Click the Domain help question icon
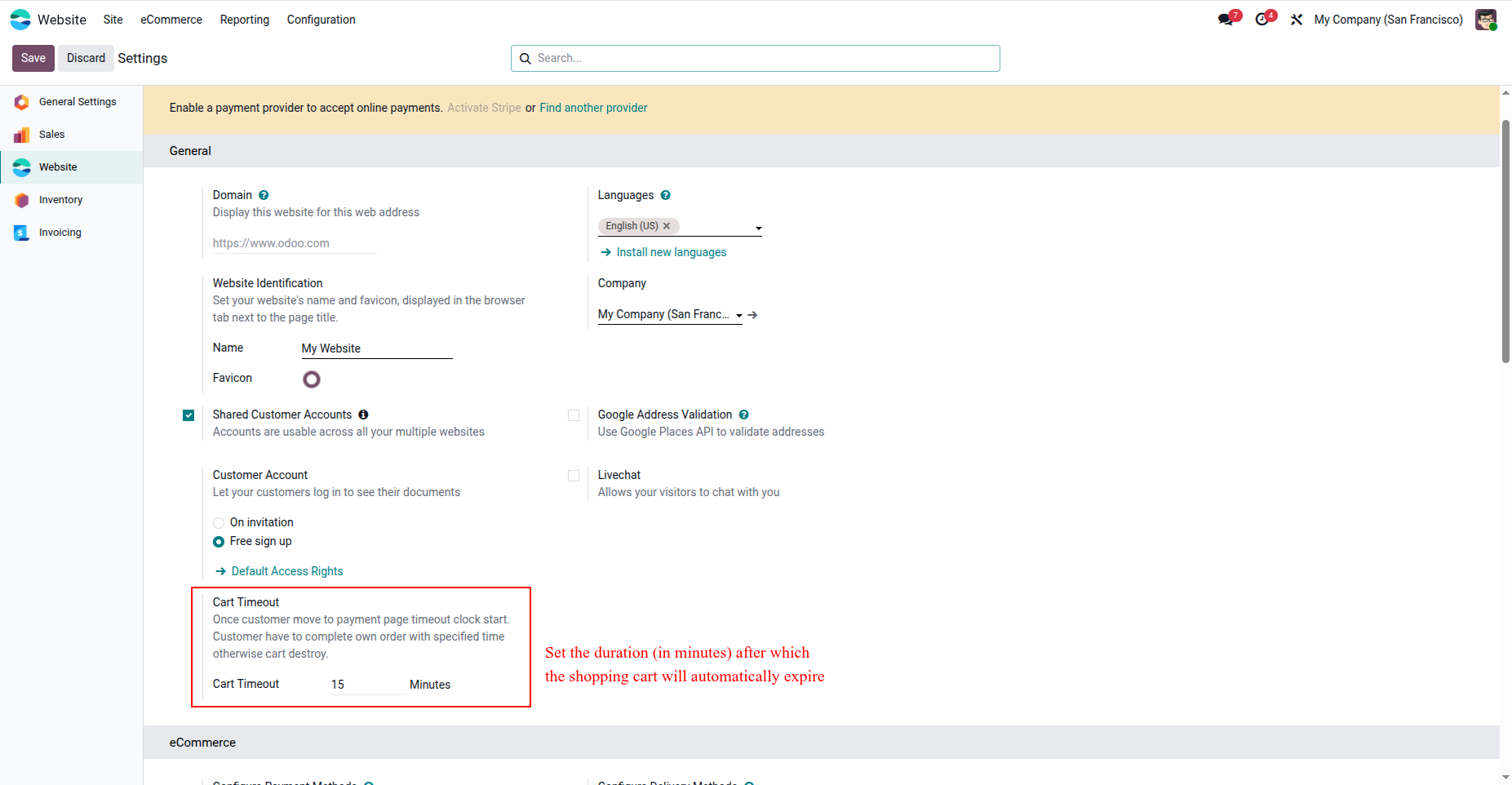Image resolution: width=1512 pixels, height=785 pixels. (264, 195)
